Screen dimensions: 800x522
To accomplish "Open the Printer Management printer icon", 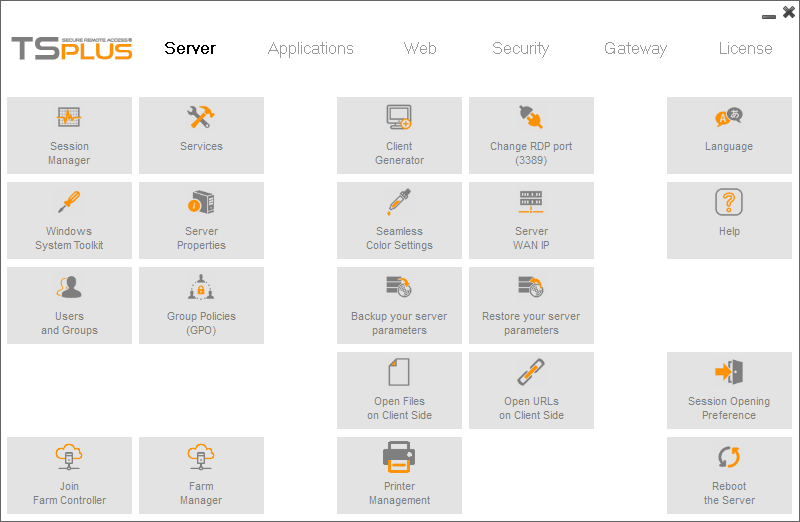I will click(x=399, y=457).
